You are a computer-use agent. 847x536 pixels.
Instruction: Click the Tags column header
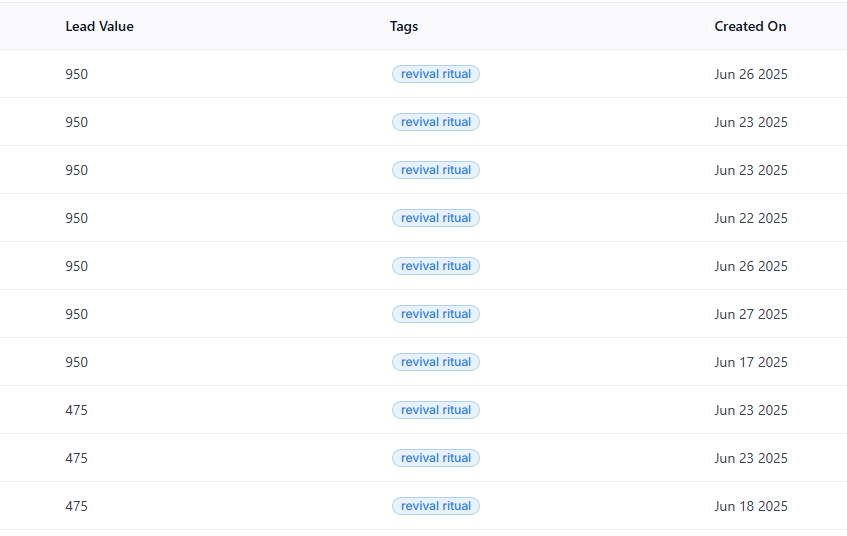pyautogui.click(x=404, y=26)
